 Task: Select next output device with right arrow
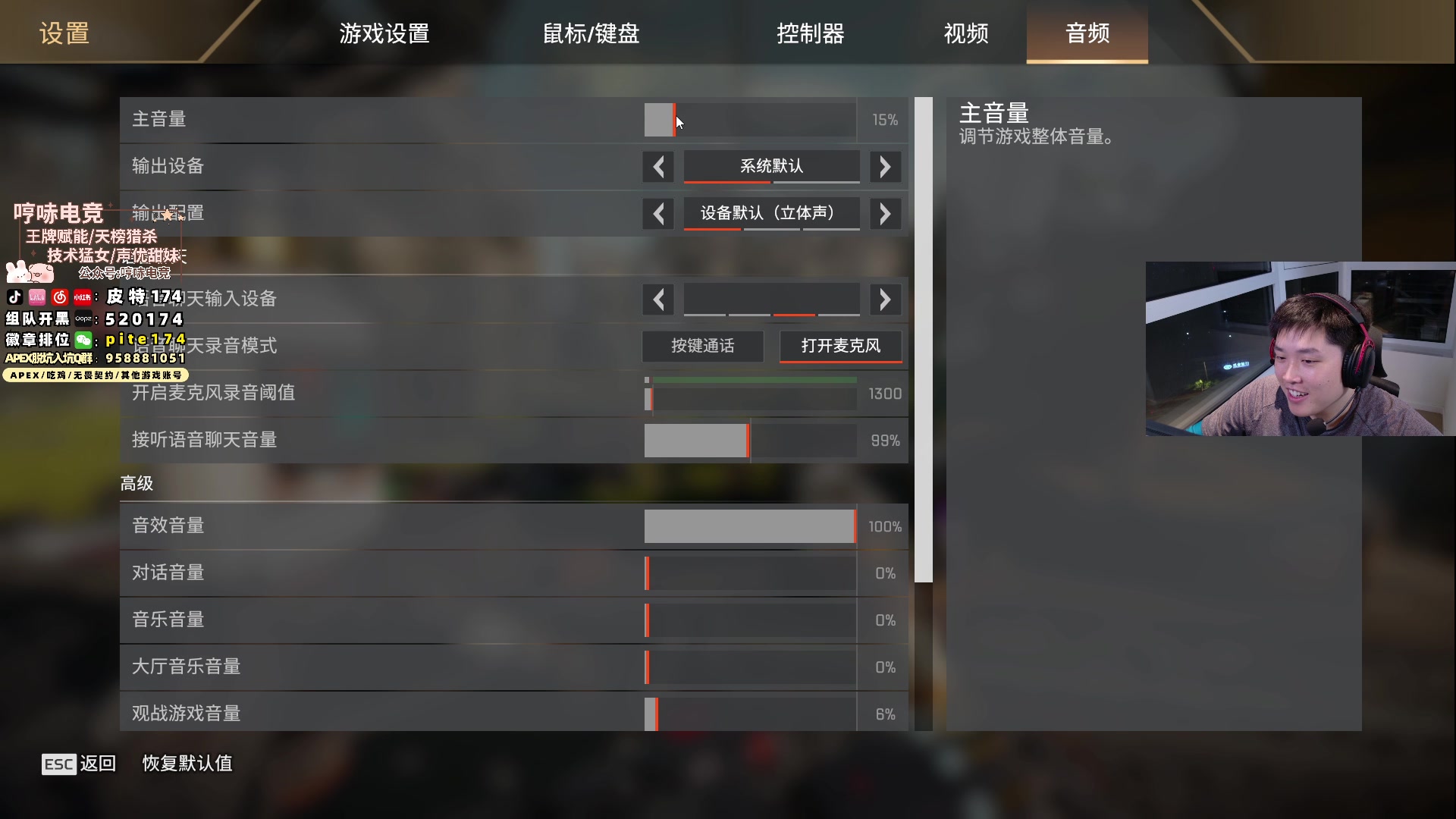pyautogui.click(x=885, y=166)
